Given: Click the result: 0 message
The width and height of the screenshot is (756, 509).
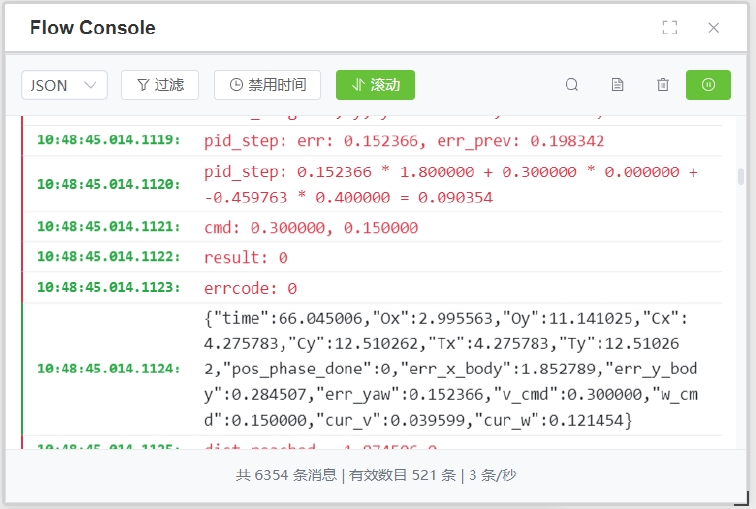Looking at the screenshot, I should coord(245,257).
